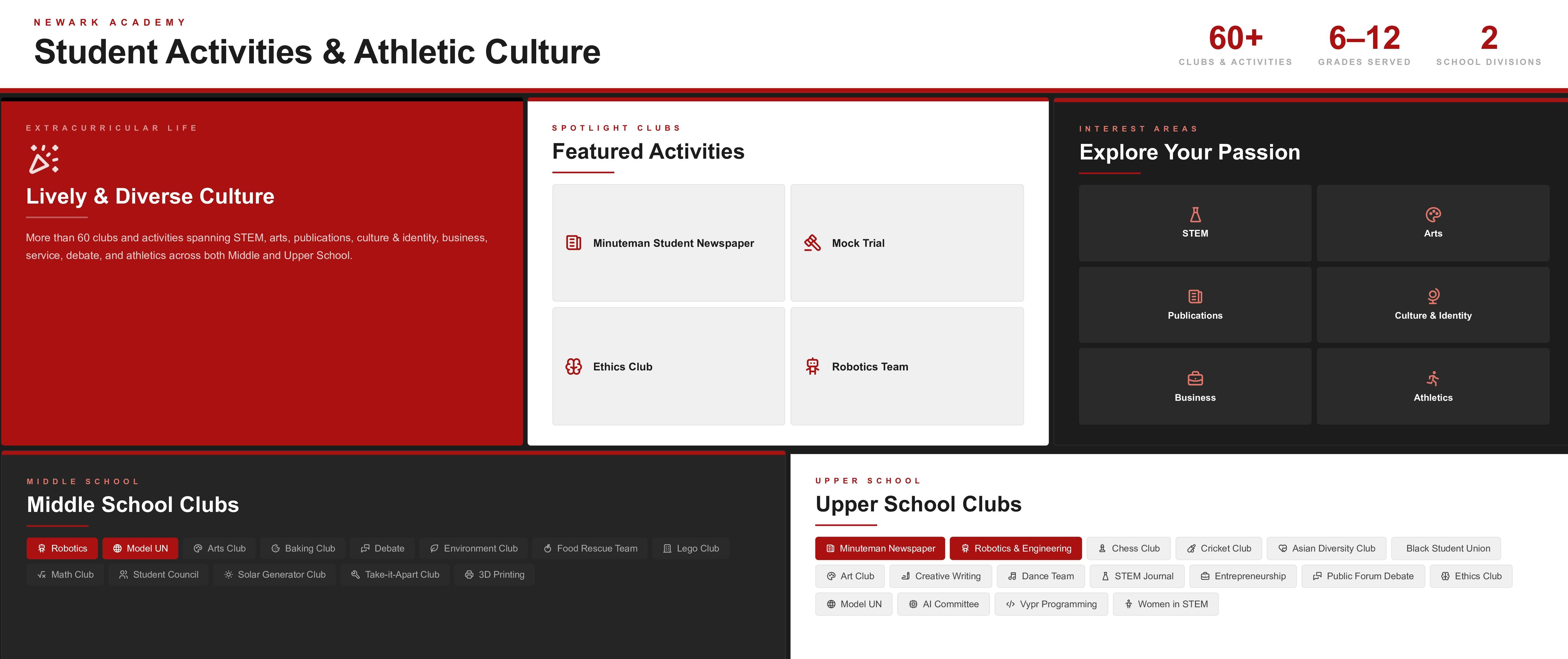Select the Upper School Model UN chip
The width and height of the screenshot is (1568, 659).
point(854,604)
